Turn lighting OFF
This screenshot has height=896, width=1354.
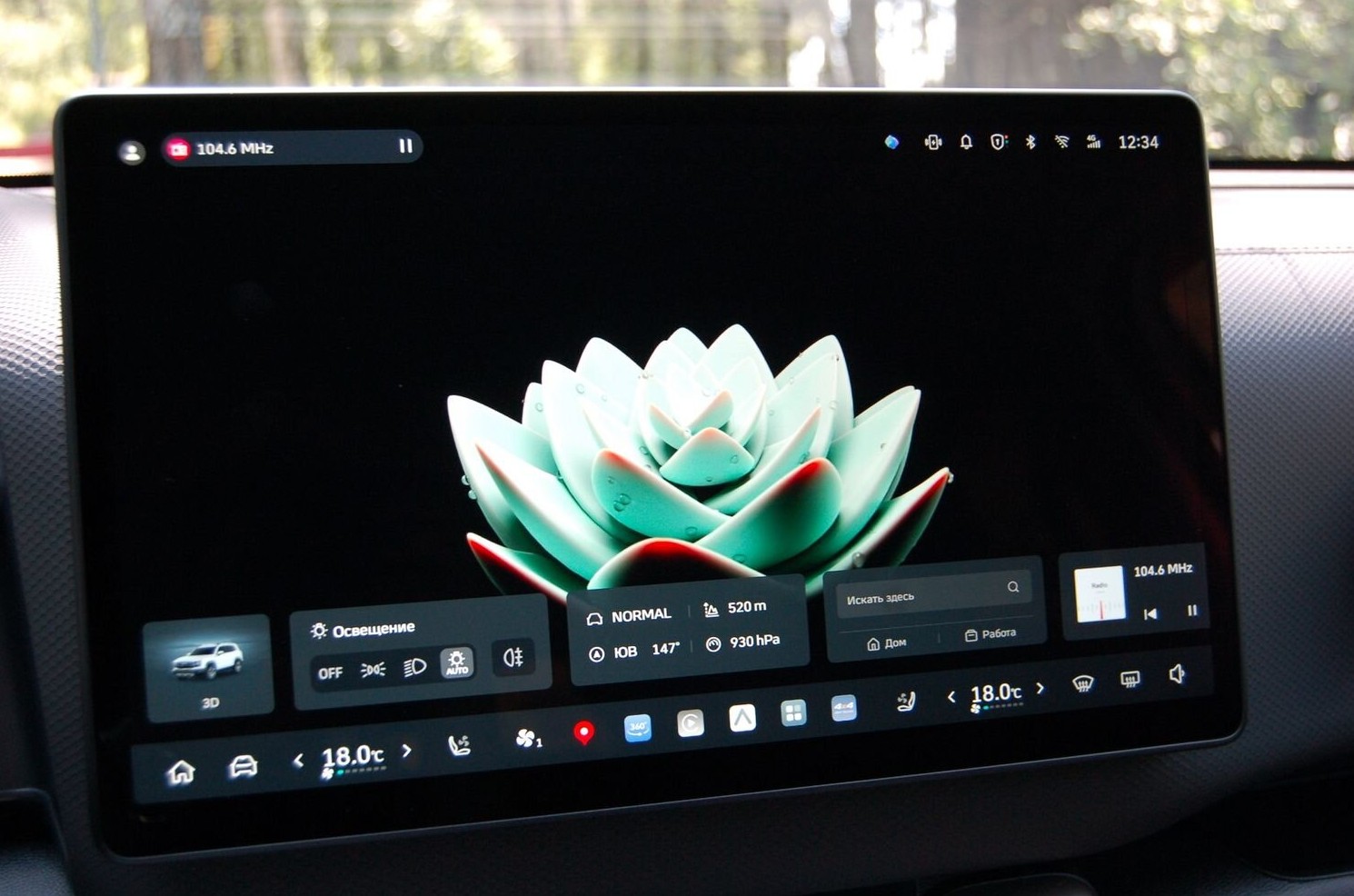330,673
